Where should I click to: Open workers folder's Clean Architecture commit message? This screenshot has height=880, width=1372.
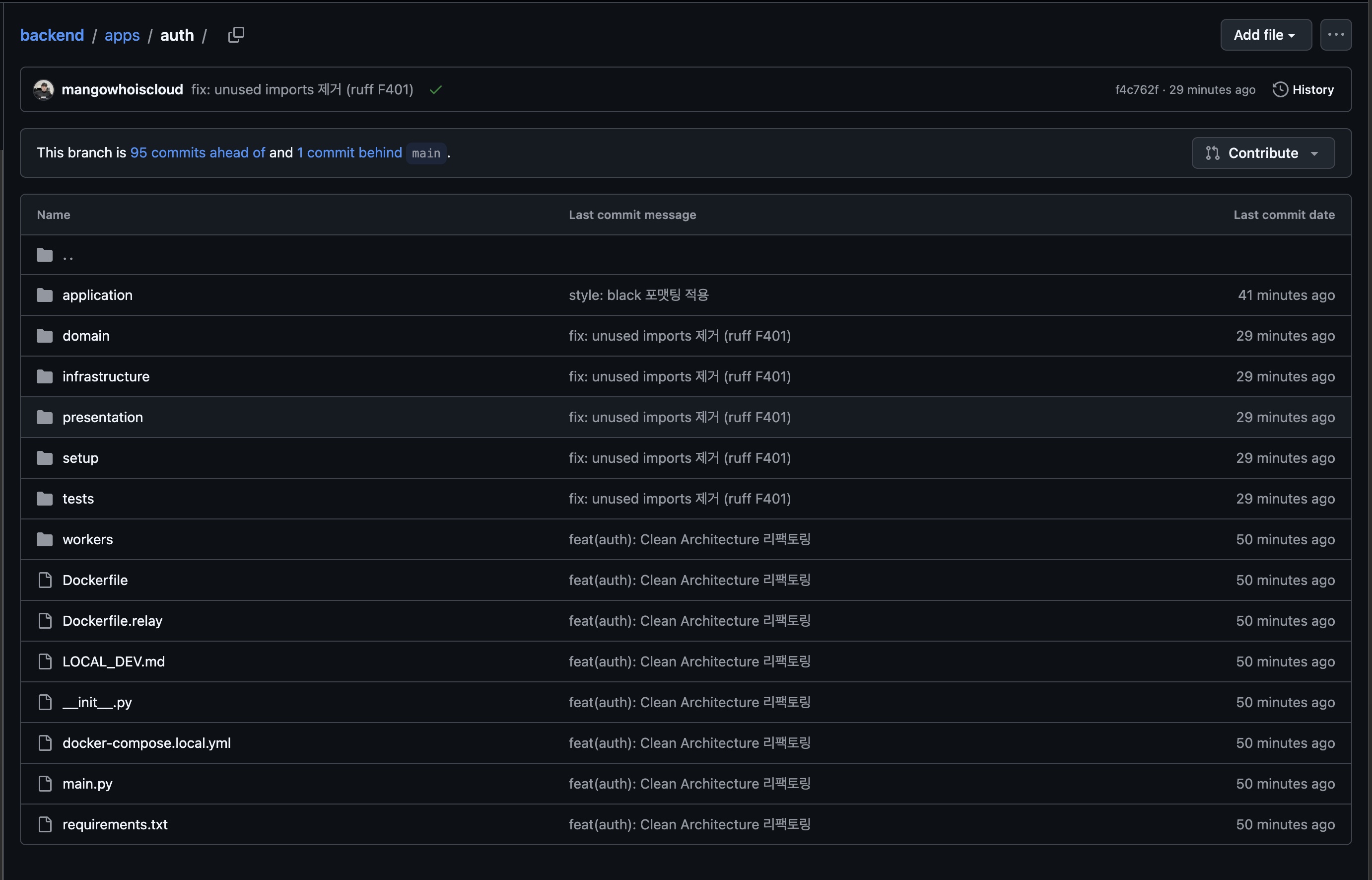[x=689, y=539]
